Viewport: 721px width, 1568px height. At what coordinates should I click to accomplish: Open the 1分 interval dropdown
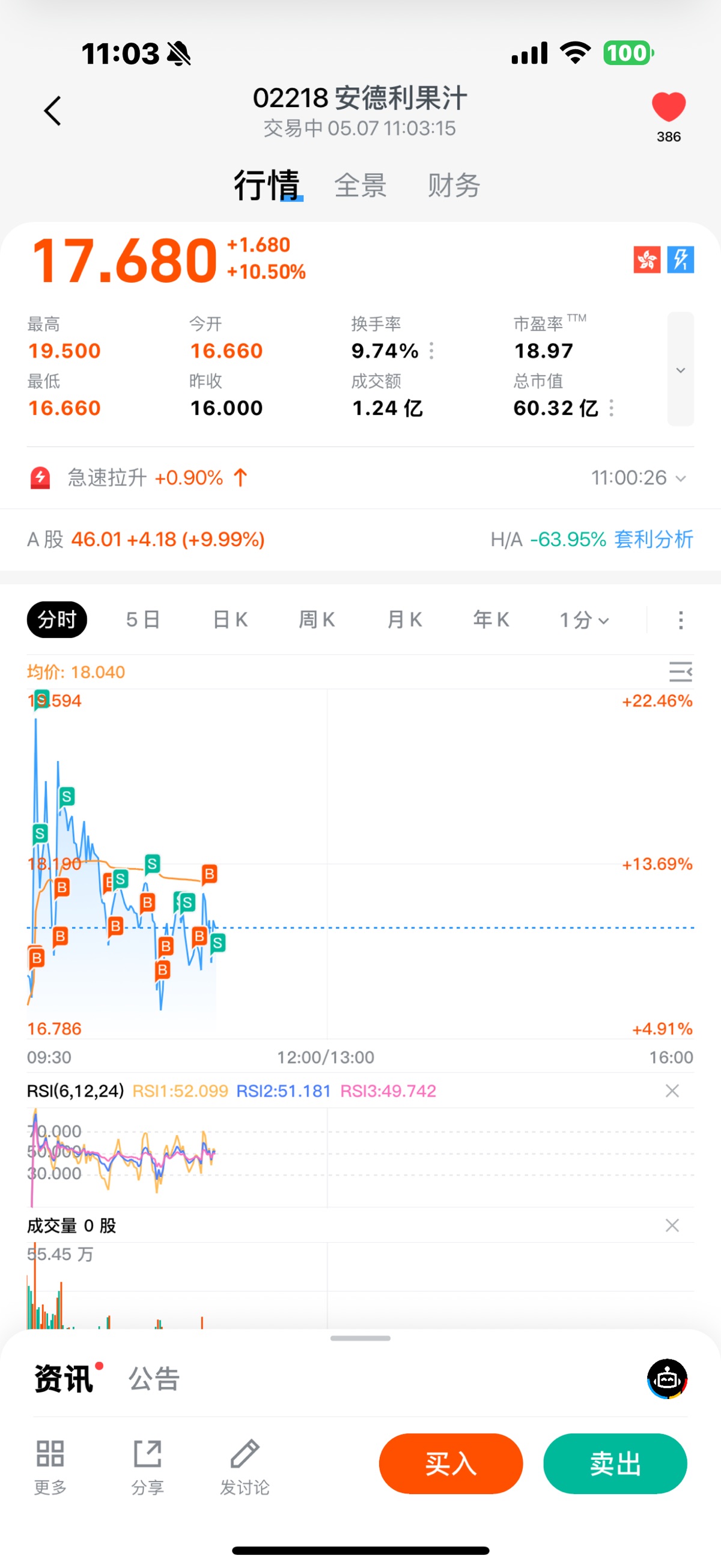pyautogui.click(x=584, y=620)
